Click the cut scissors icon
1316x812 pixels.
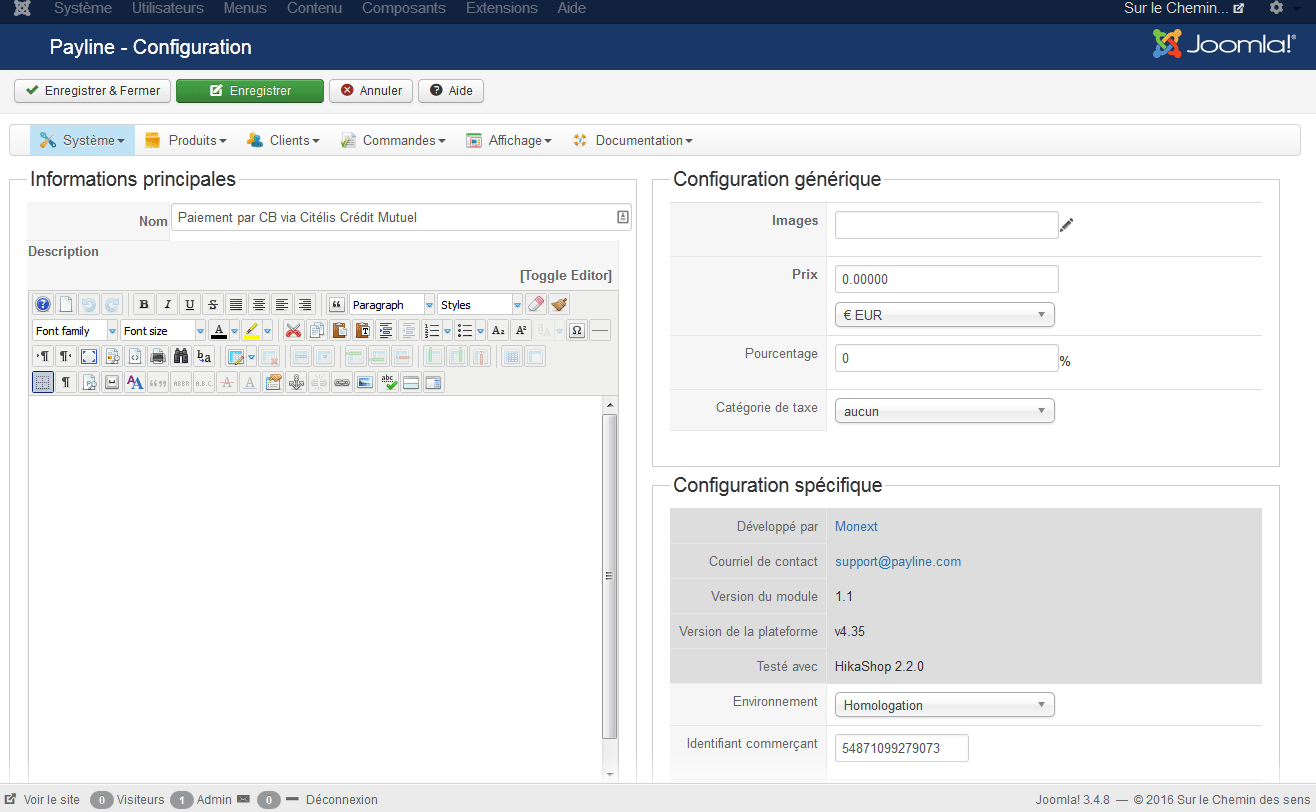(x=293, y=331)
